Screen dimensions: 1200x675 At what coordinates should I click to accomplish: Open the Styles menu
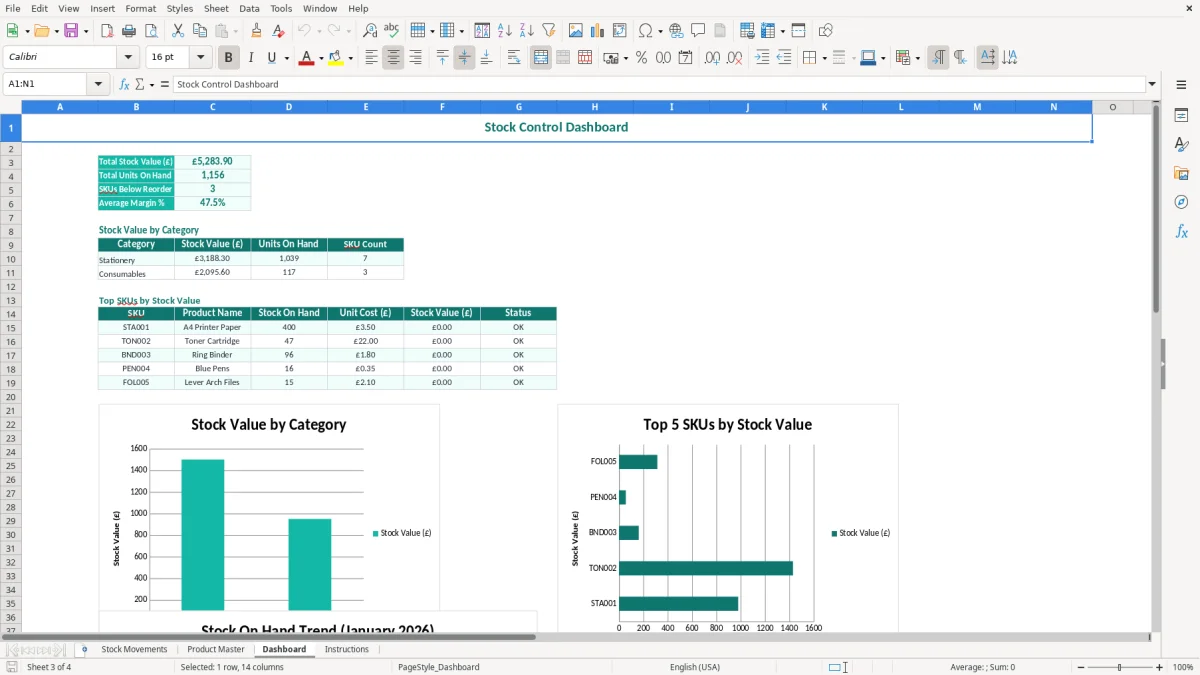(180, 8)
